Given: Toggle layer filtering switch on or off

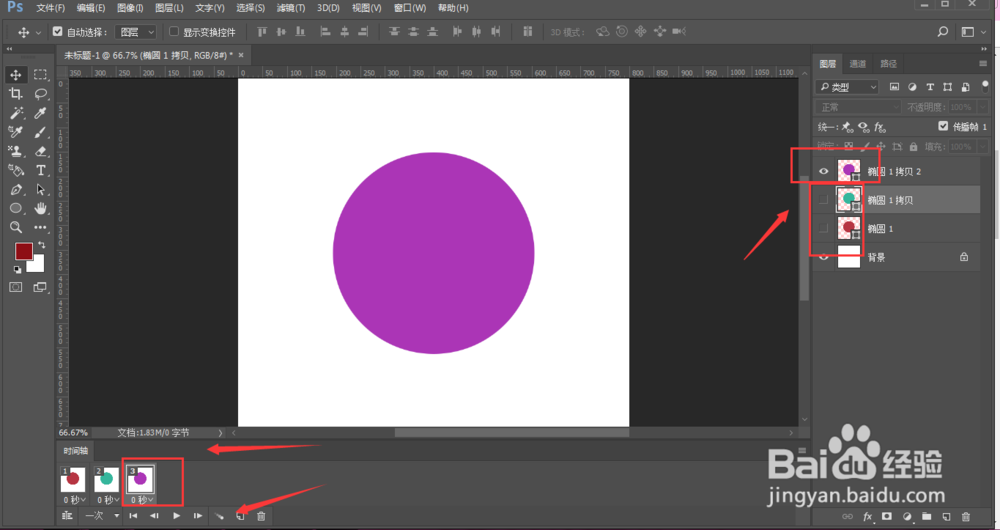Looking at the screenshot, I should pyautogui.click(x=985, y=86).
